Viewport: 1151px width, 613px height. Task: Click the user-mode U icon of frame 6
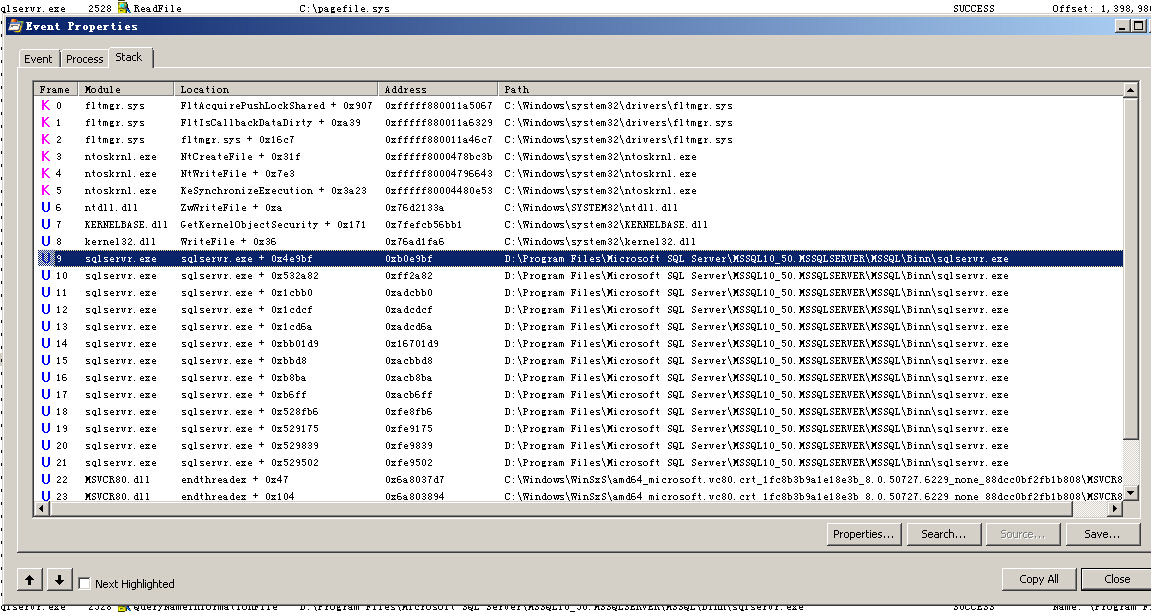coord(46,208)
